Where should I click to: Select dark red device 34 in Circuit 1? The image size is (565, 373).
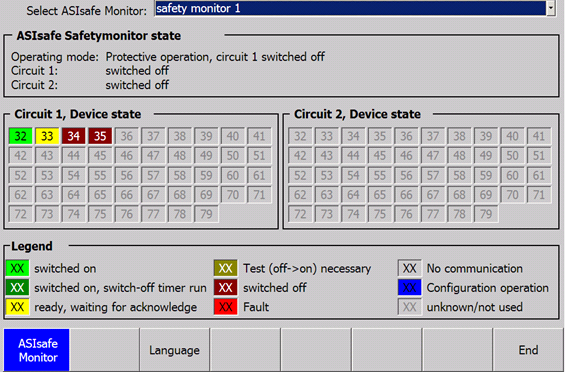pyautogui.click(x=74, y=136)
